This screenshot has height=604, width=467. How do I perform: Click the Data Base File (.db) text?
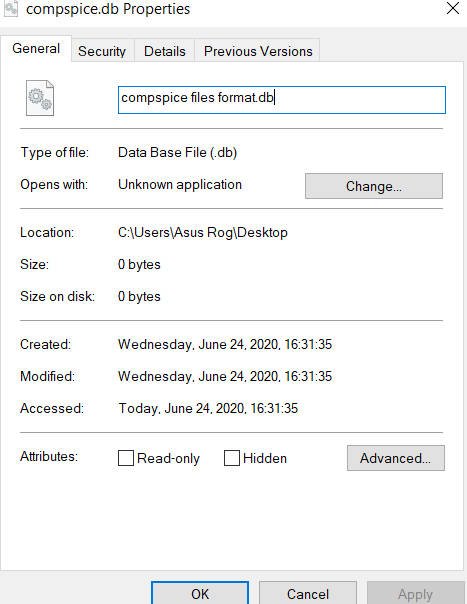pyautogui.click(x=177, y=153)
